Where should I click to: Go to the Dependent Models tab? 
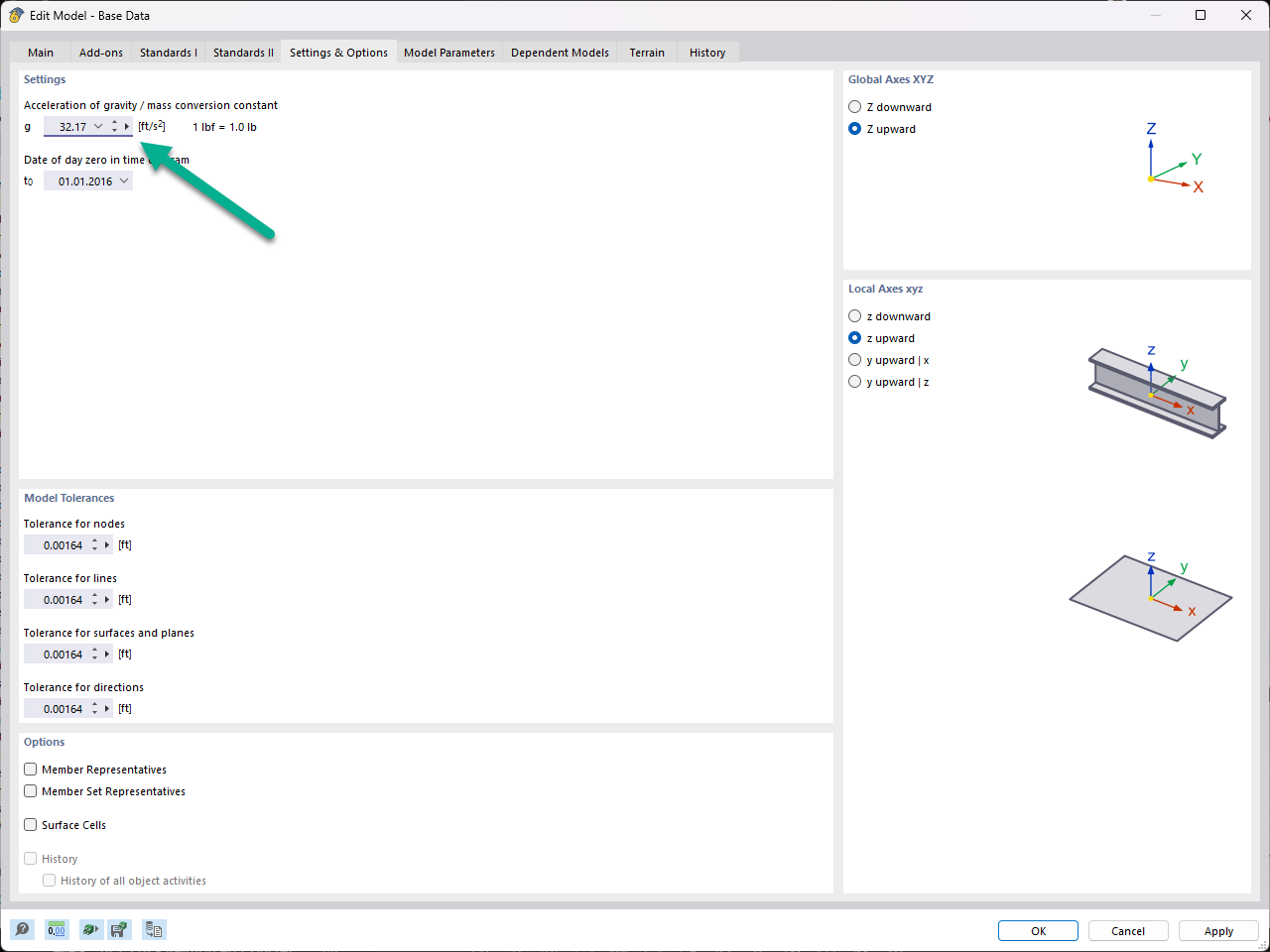click(560, 53)
